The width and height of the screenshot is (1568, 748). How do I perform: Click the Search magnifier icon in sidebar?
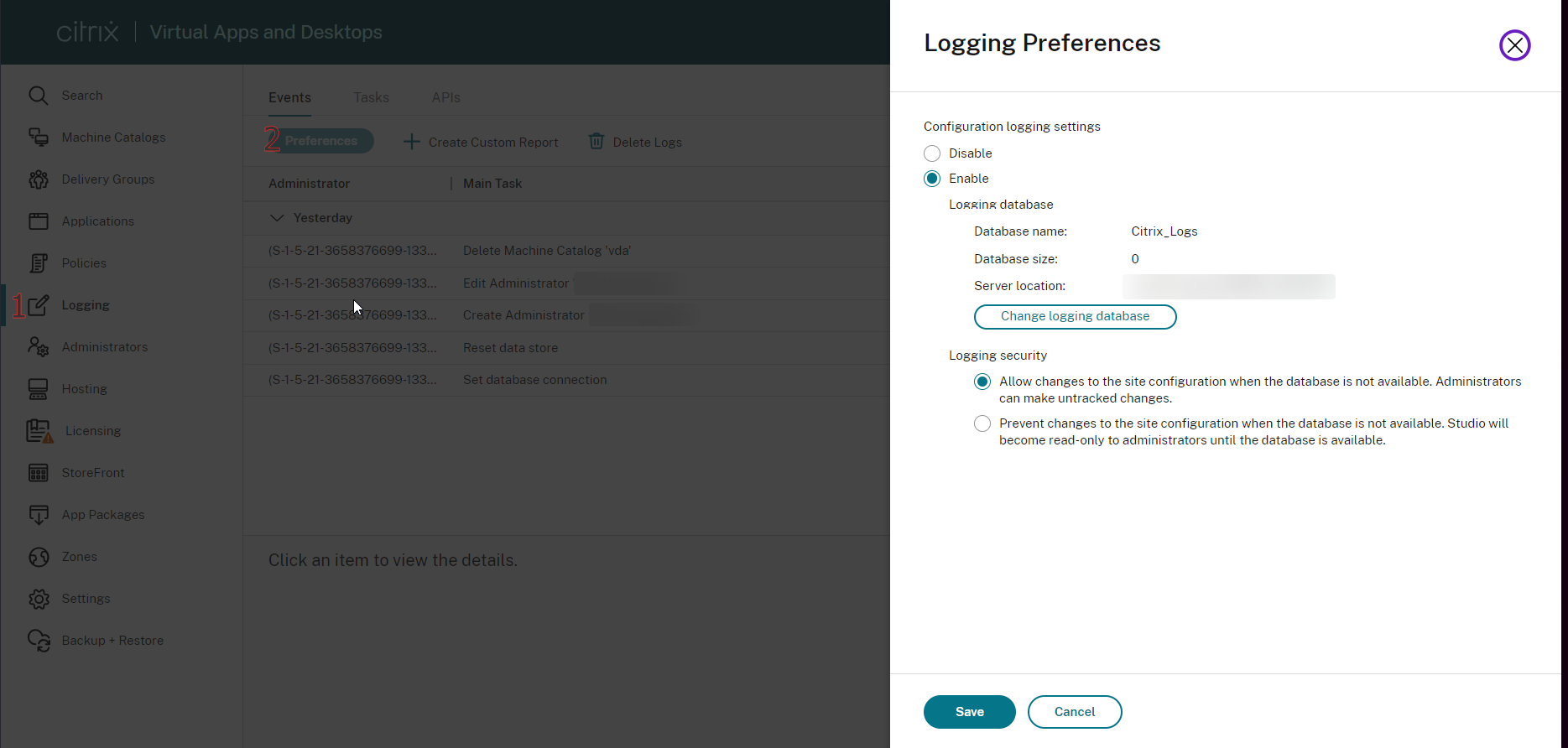(x=39, y=96)
